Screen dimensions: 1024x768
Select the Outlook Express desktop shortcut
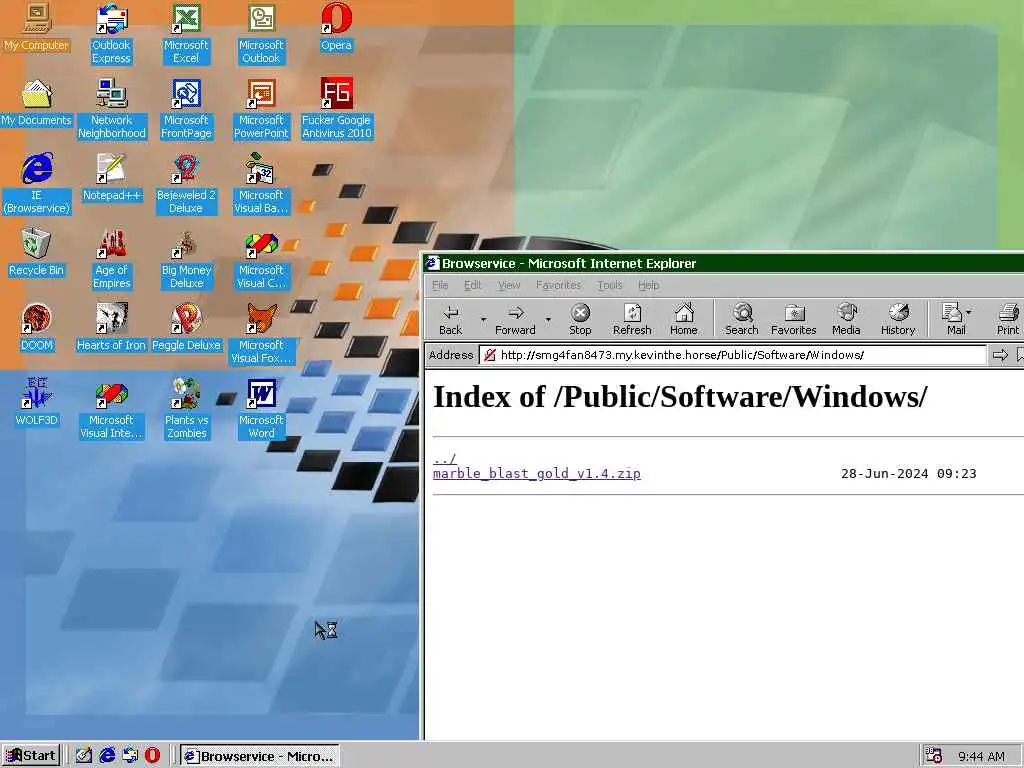[x=111, y=34]
